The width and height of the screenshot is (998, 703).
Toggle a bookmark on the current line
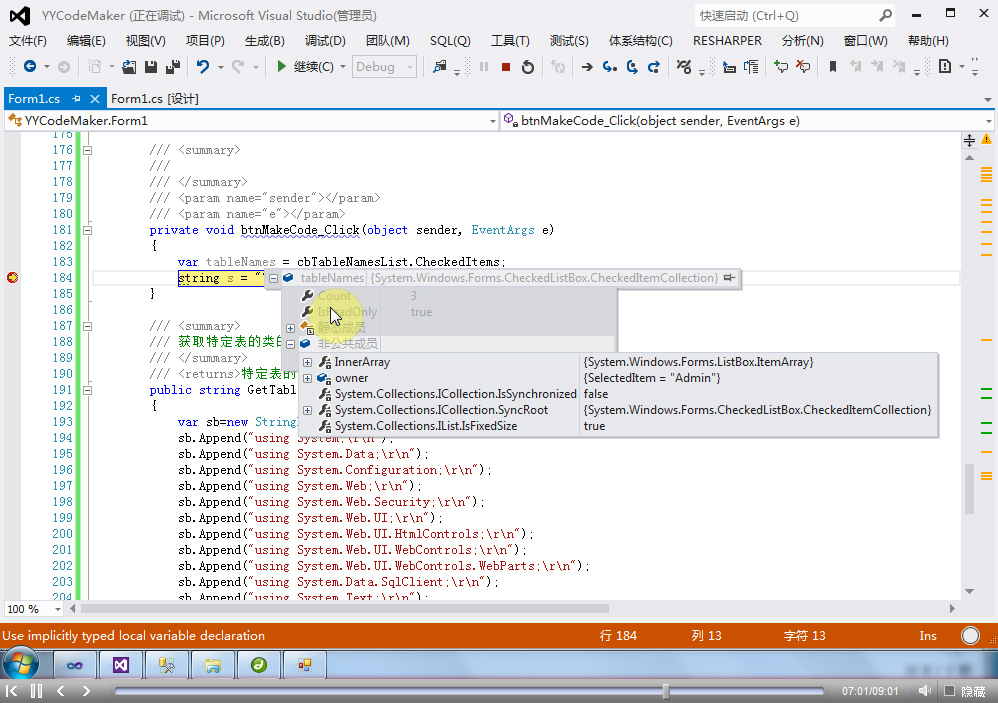tap(832, 66)
